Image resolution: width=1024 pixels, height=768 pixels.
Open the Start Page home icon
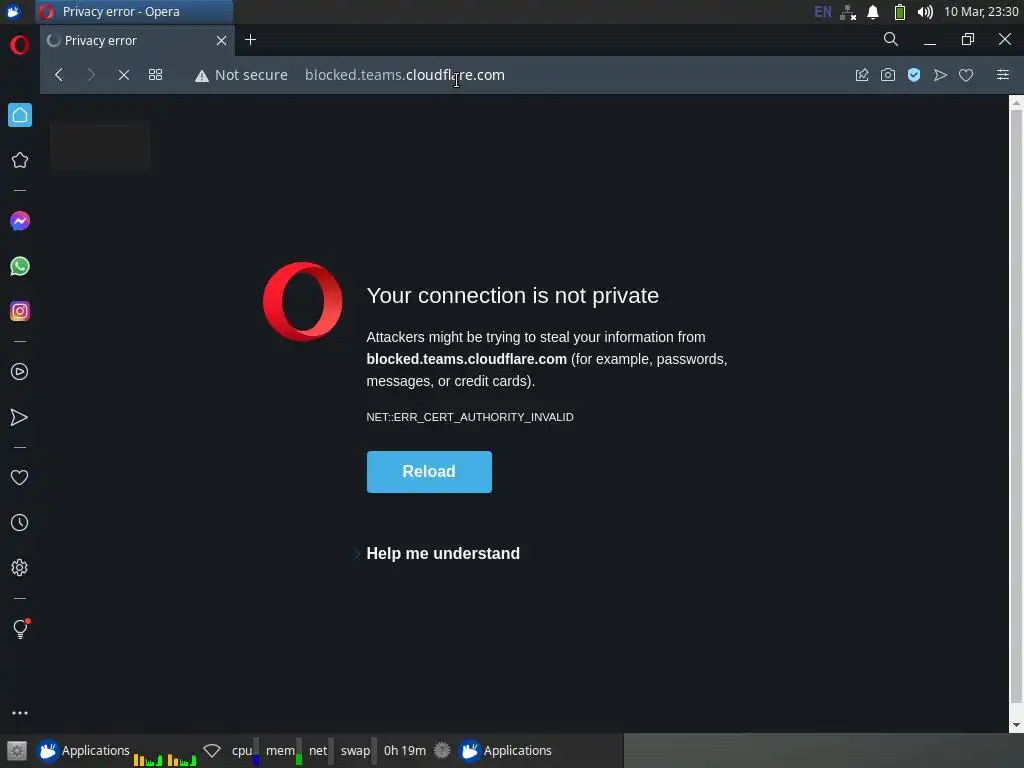point(20,116)
